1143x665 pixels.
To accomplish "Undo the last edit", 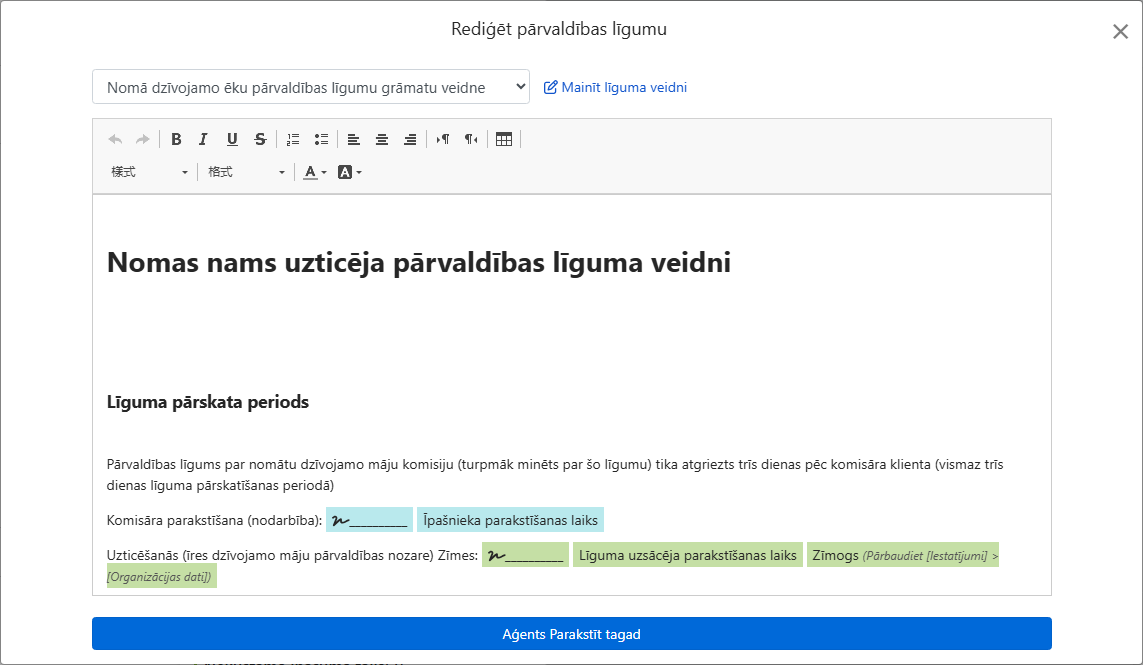I will (115, 139).
